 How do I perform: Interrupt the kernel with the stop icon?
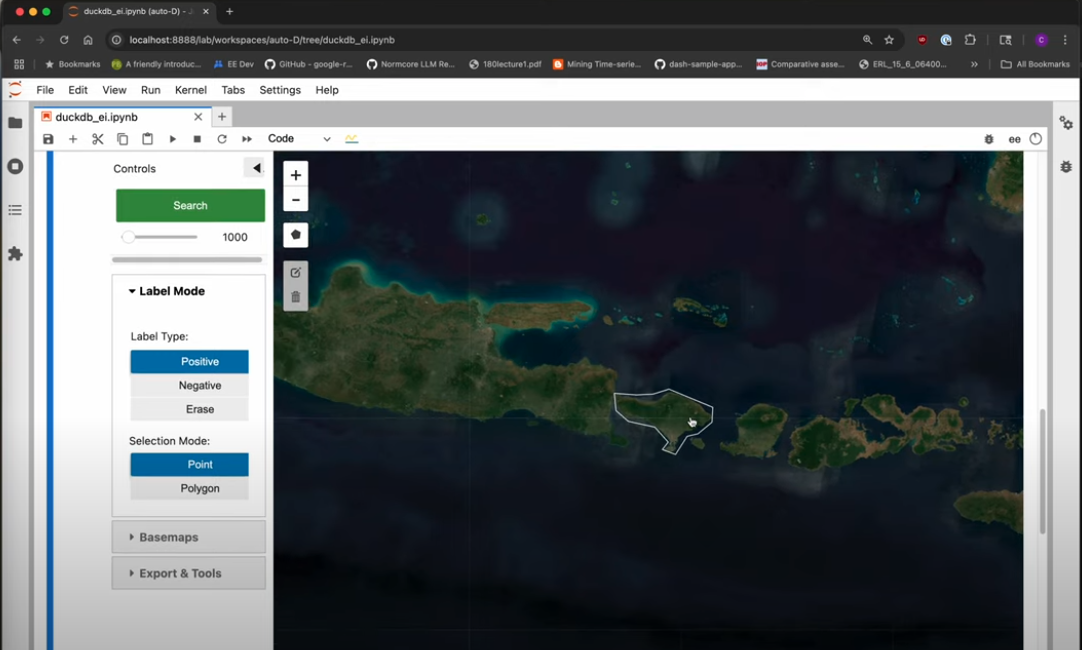pyautogui.click(x=197, y=139)
